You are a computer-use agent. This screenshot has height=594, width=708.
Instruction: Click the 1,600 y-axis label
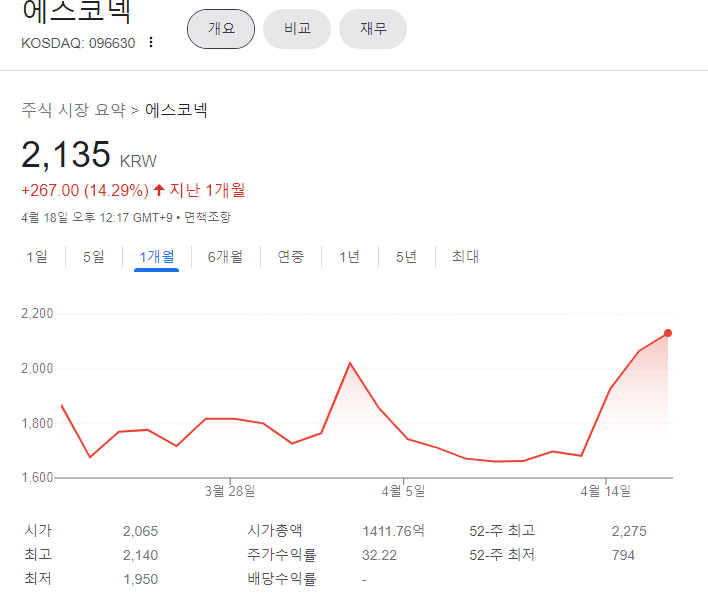point(37,478)
